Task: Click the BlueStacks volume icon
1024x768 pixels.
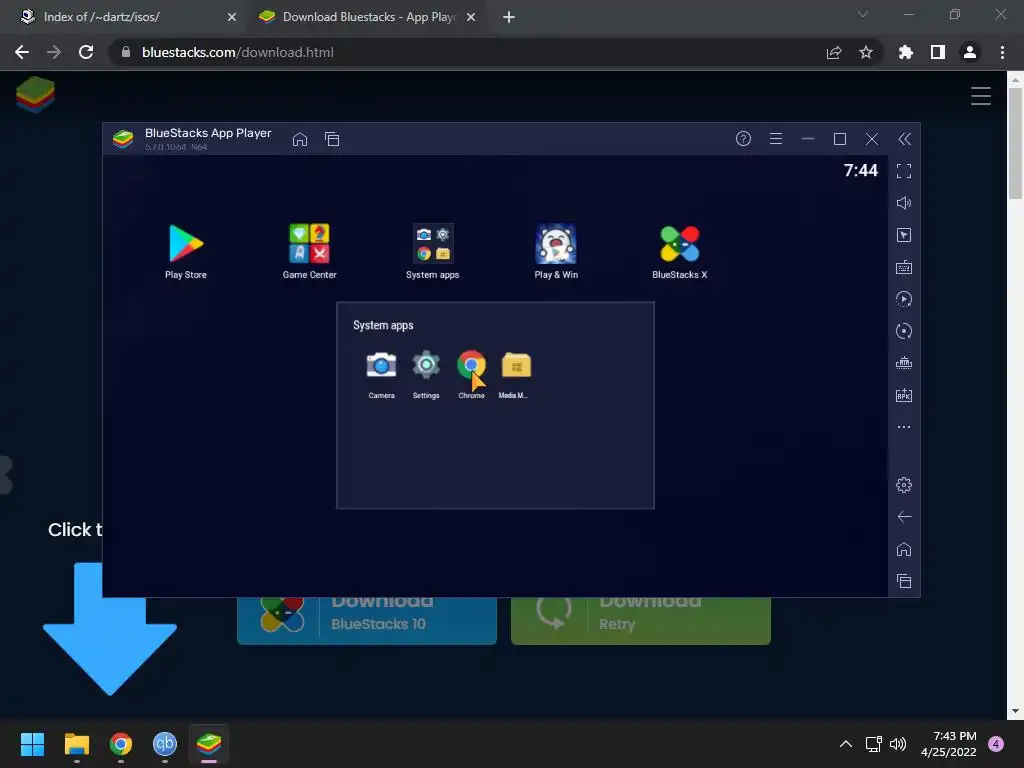Action: (x=904, y=203)
